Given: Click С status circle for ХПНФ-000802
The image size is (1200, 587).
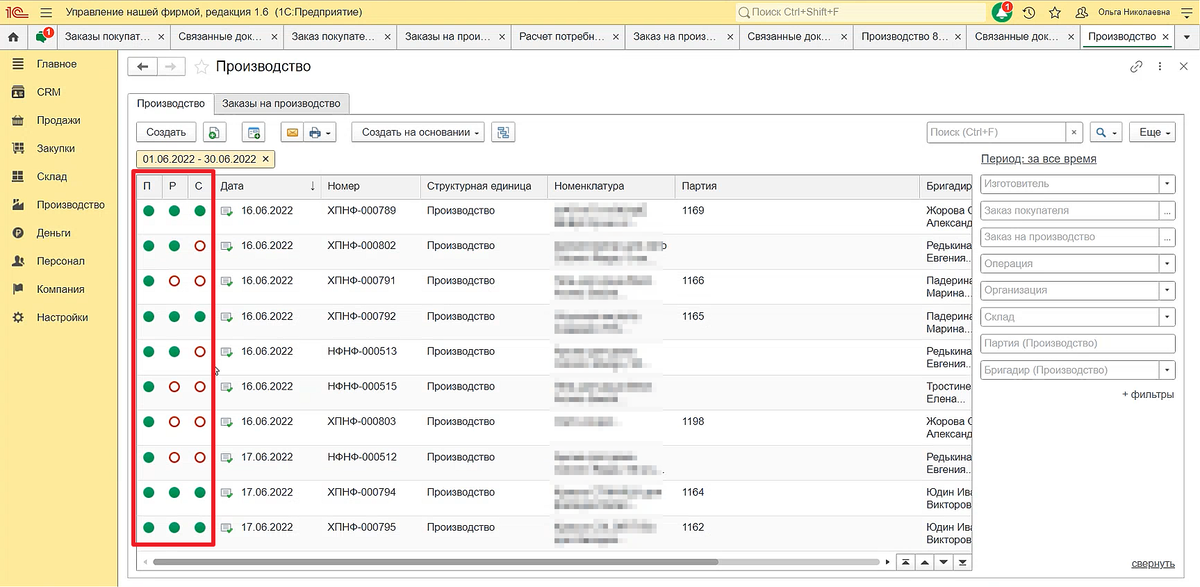Looking at the screenshot, I should [200, 246].
